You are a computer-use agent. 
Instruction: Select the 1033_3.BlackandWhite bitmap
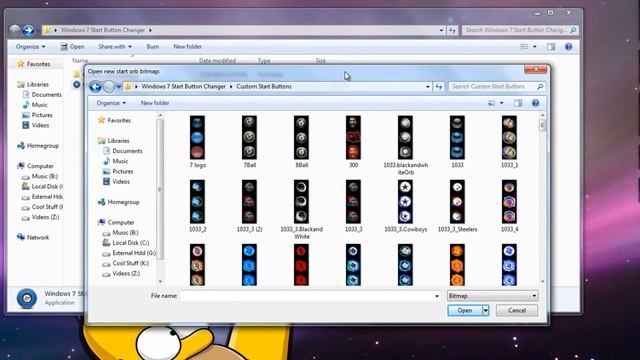pos(301,202)
